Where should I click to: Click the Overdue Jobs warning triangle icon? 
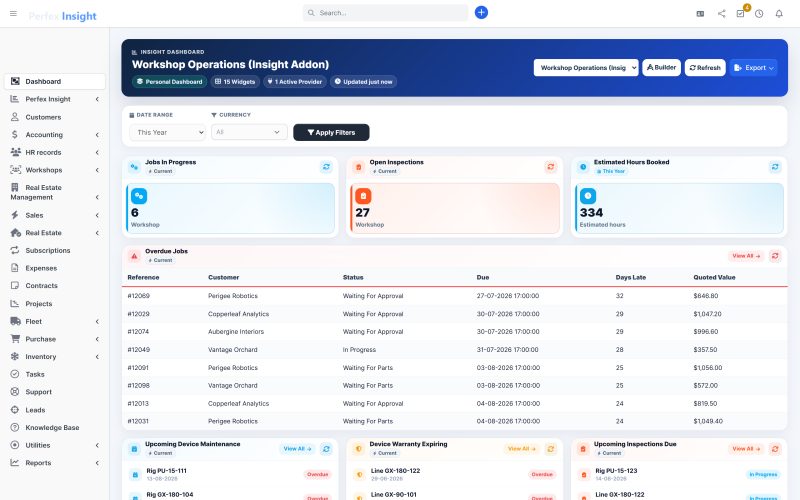pyautogui.click(x=134, y=256)
